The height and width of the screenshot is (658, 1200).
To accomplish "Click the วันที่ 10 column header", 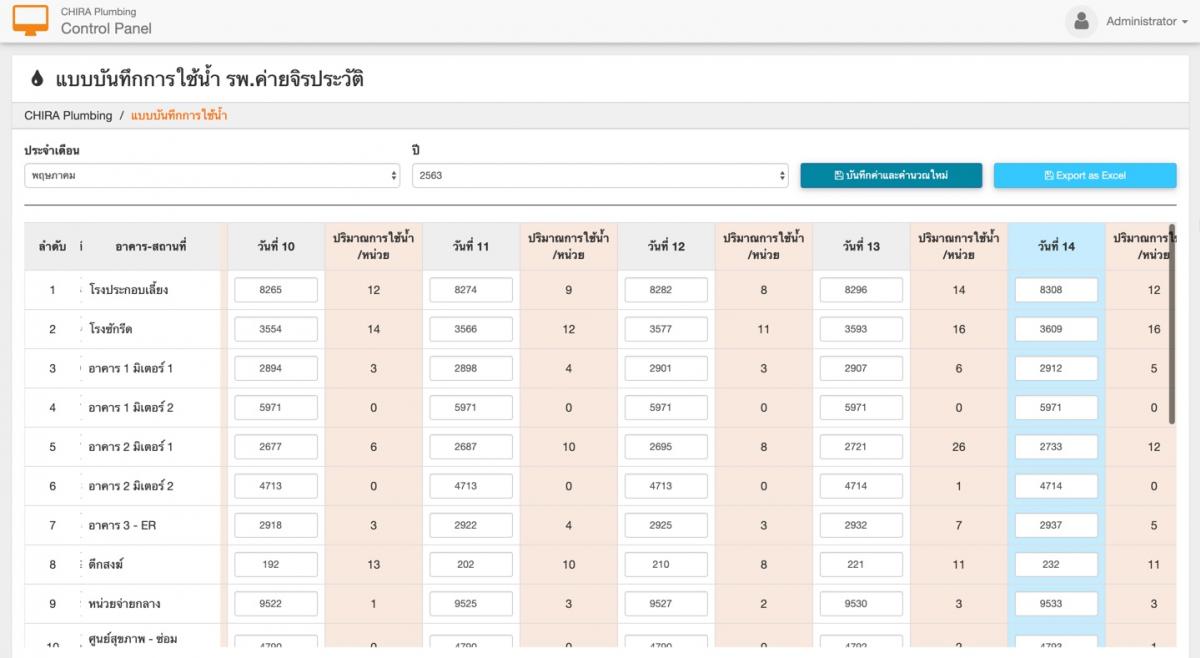I will coord(276,246).
